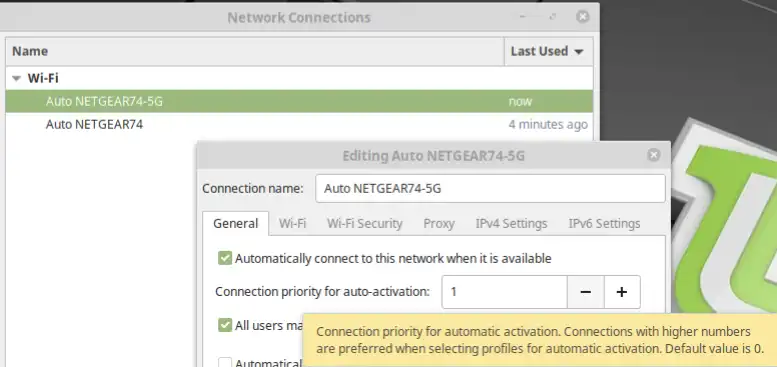The height and width of the screenshot is (367, 777).
Task: Open the Wi-Fi Security tab
Action: pyautogui.click(x=365, y=223)
